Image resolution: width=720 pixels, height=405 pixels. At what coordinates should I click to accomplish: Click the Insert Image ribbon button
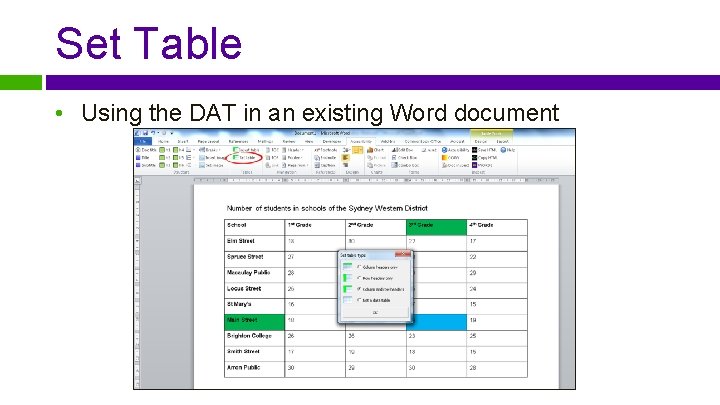click(211, 158)
